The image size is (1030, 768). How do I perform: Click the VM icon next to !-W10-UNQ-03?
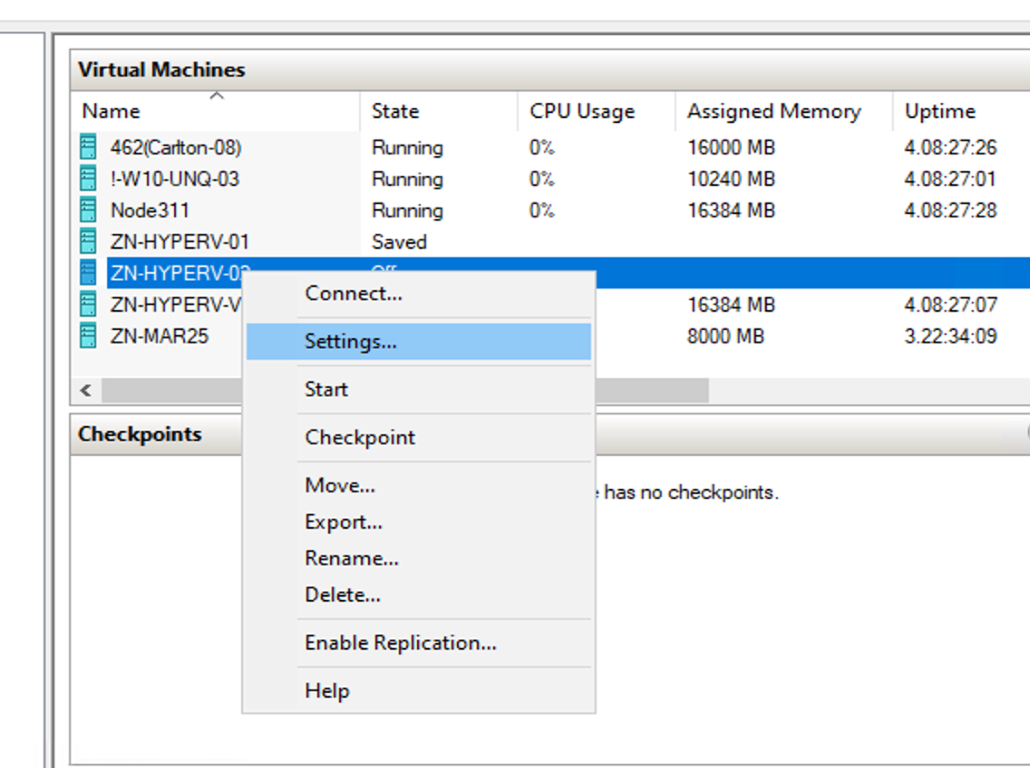point(89,179)
